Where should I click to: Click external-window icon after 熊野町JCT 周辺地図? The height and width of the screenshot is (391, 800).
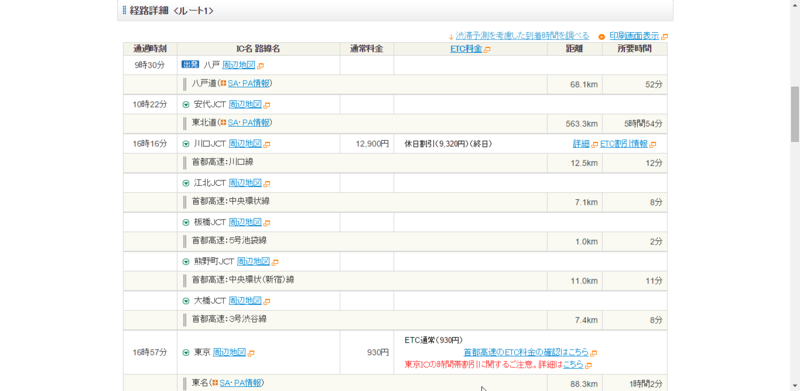275,262
